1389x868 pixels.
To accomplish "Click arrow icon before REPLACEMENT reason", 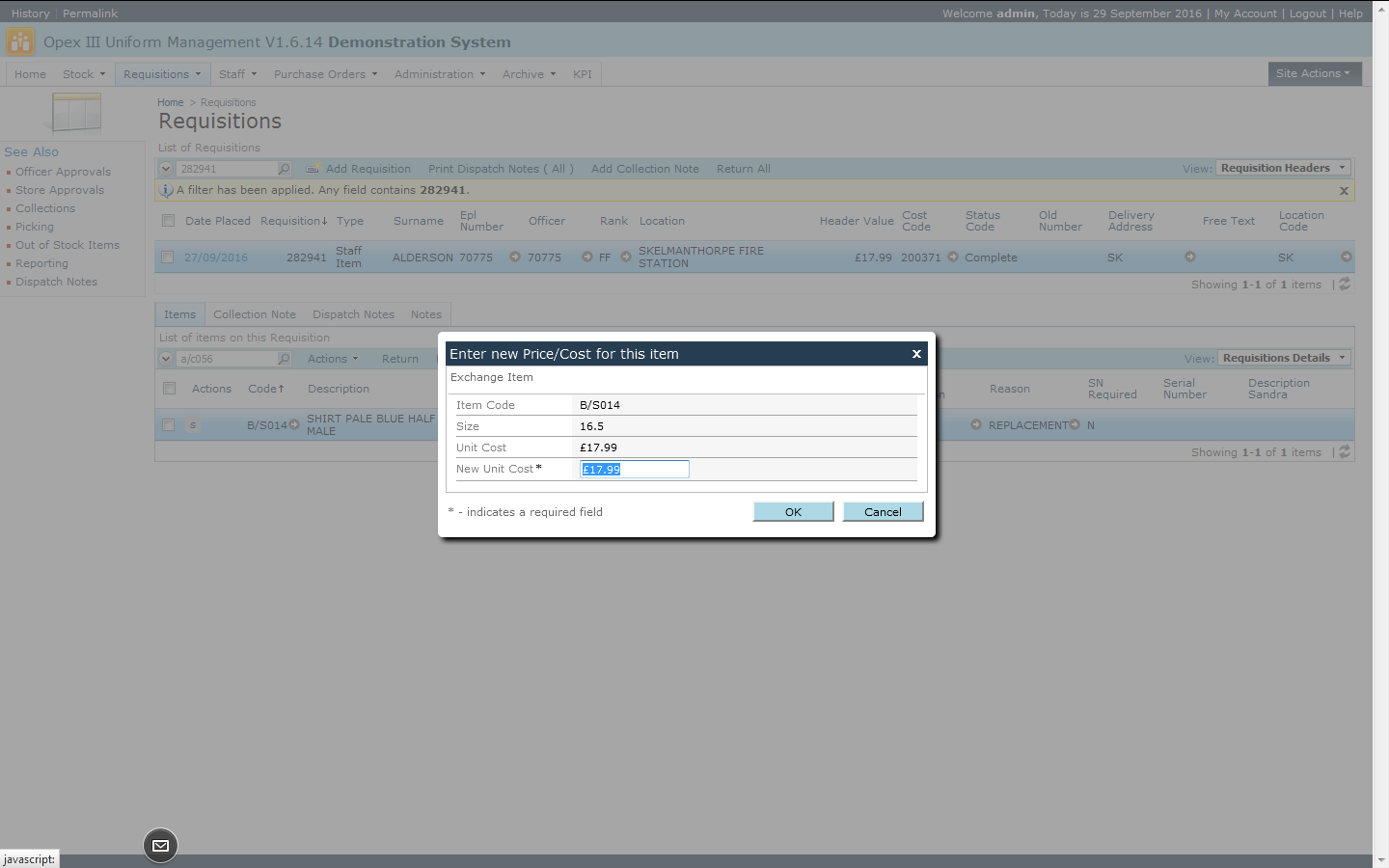I will coord(976,424).
